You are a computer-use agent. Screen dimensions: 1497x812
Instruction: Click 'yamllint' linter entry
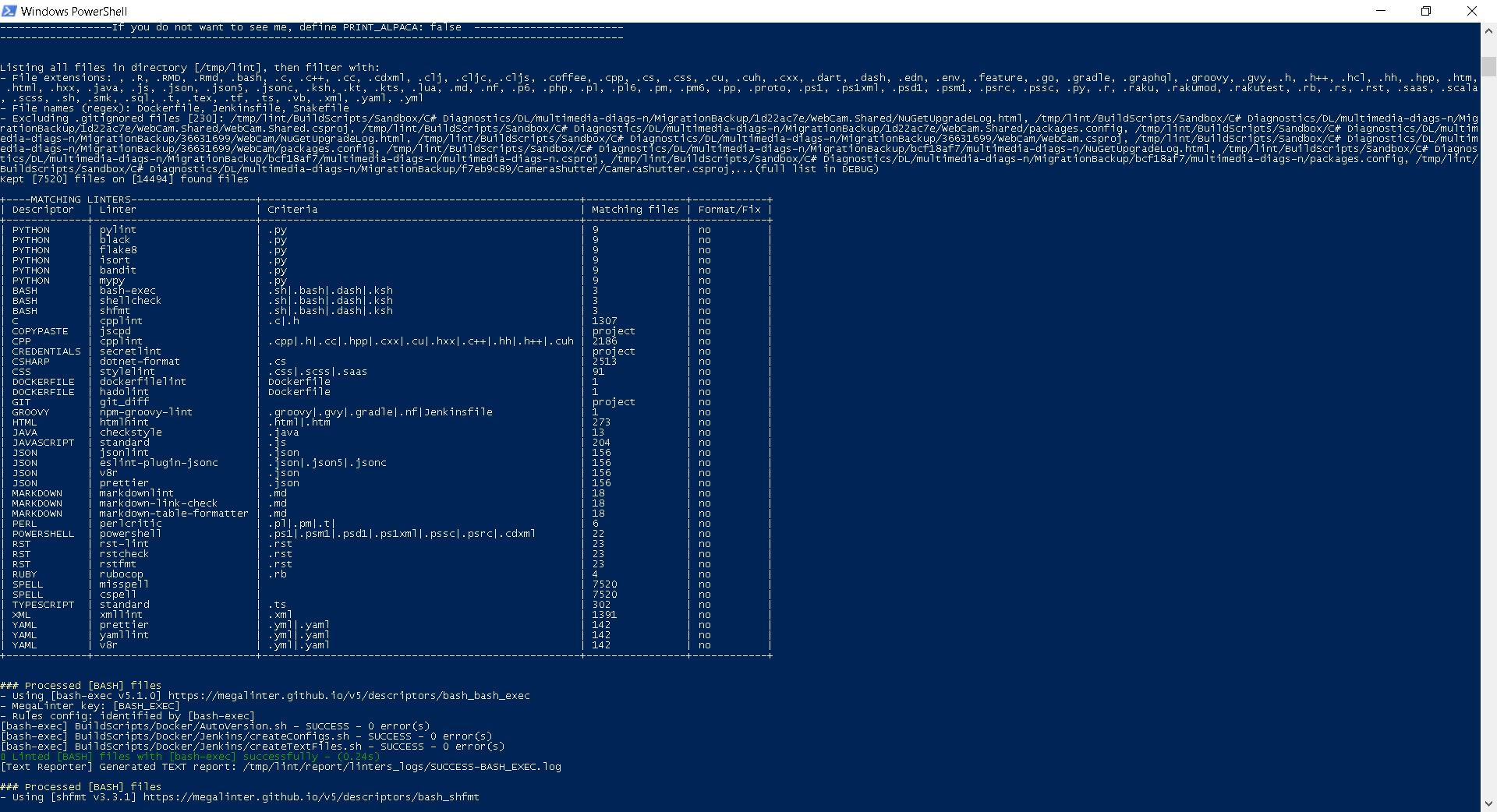tap(124, 635)
